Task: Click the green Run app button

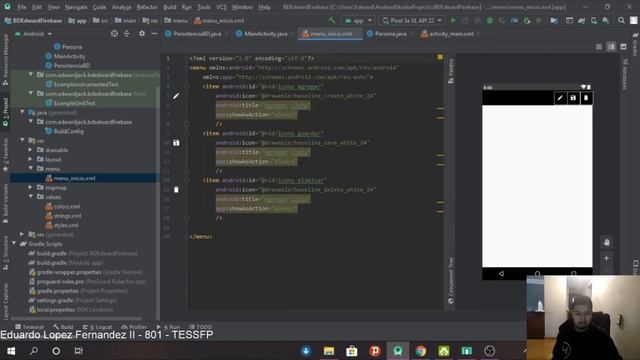Action: [x=453, y=20]
